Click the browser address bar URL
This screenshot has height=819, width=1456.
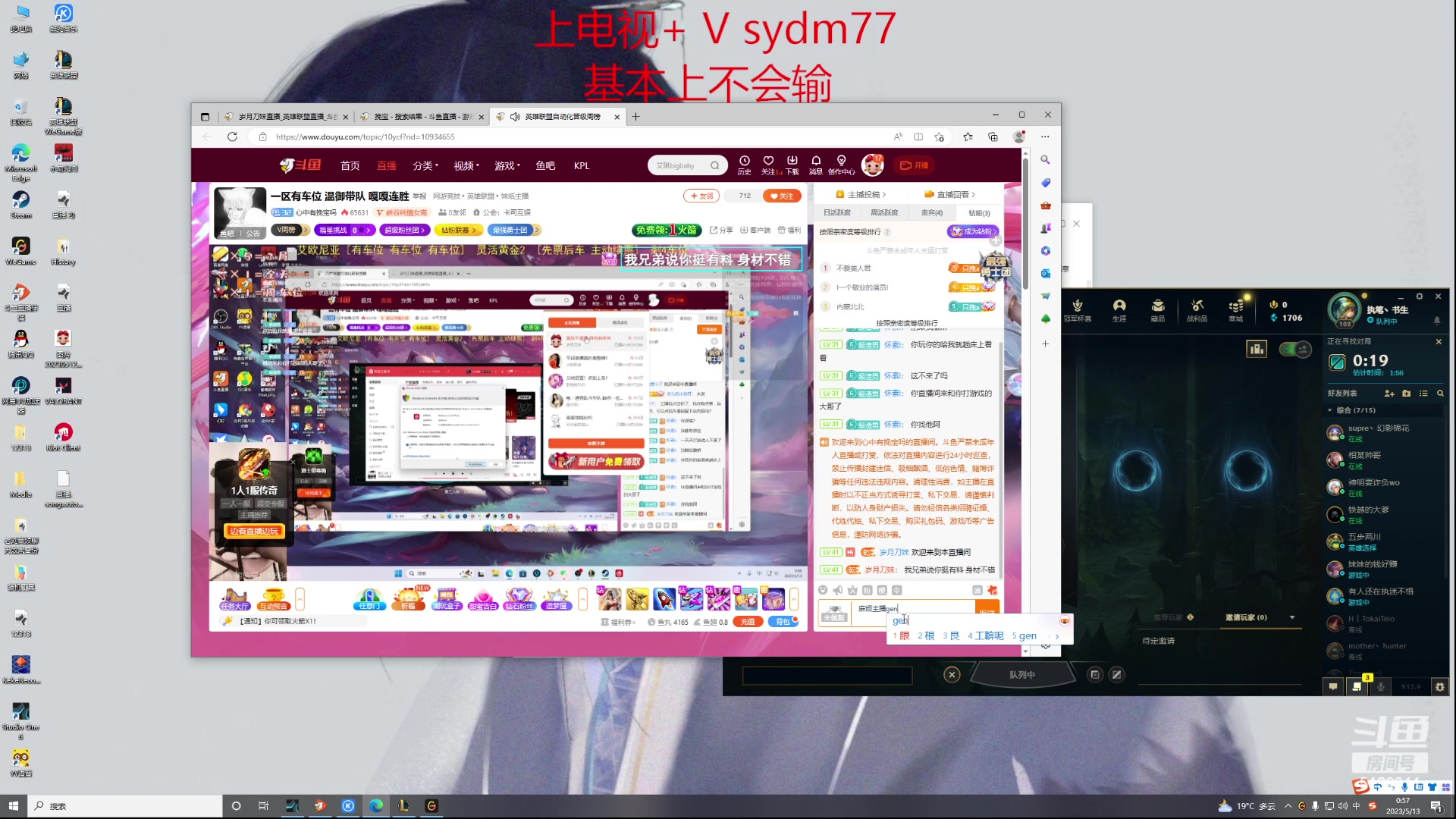[366, 136]
